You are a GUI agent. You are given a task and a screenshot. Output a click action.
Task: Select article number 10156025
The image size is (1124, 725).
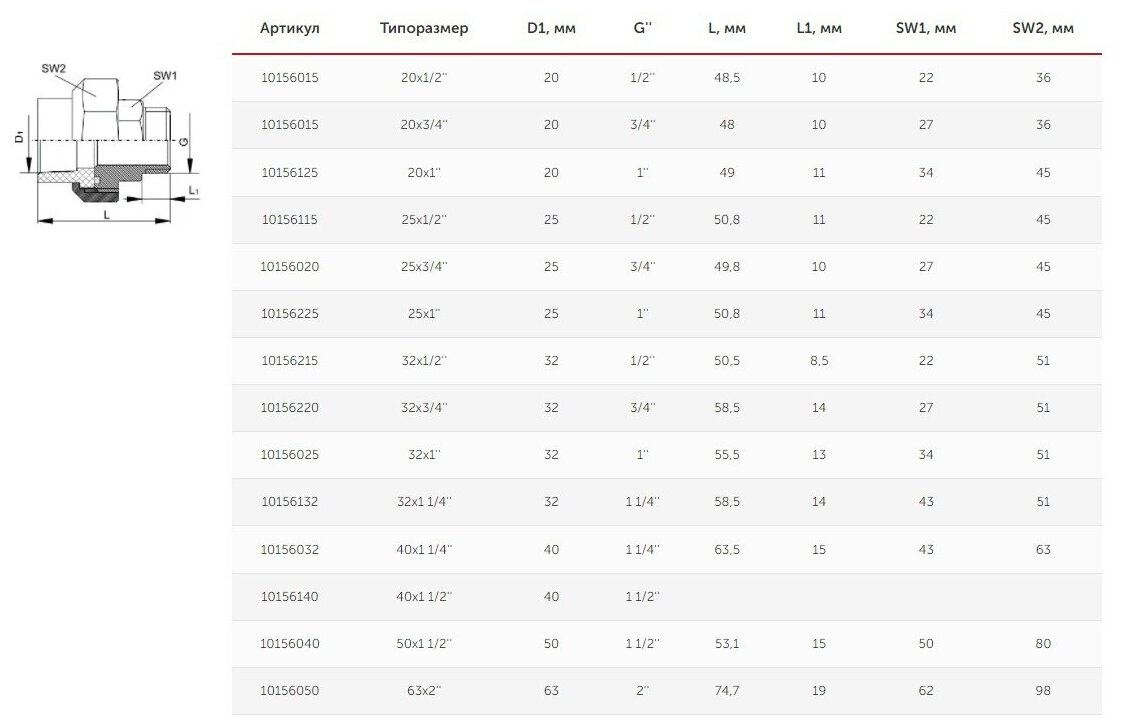tap(290, 454)
